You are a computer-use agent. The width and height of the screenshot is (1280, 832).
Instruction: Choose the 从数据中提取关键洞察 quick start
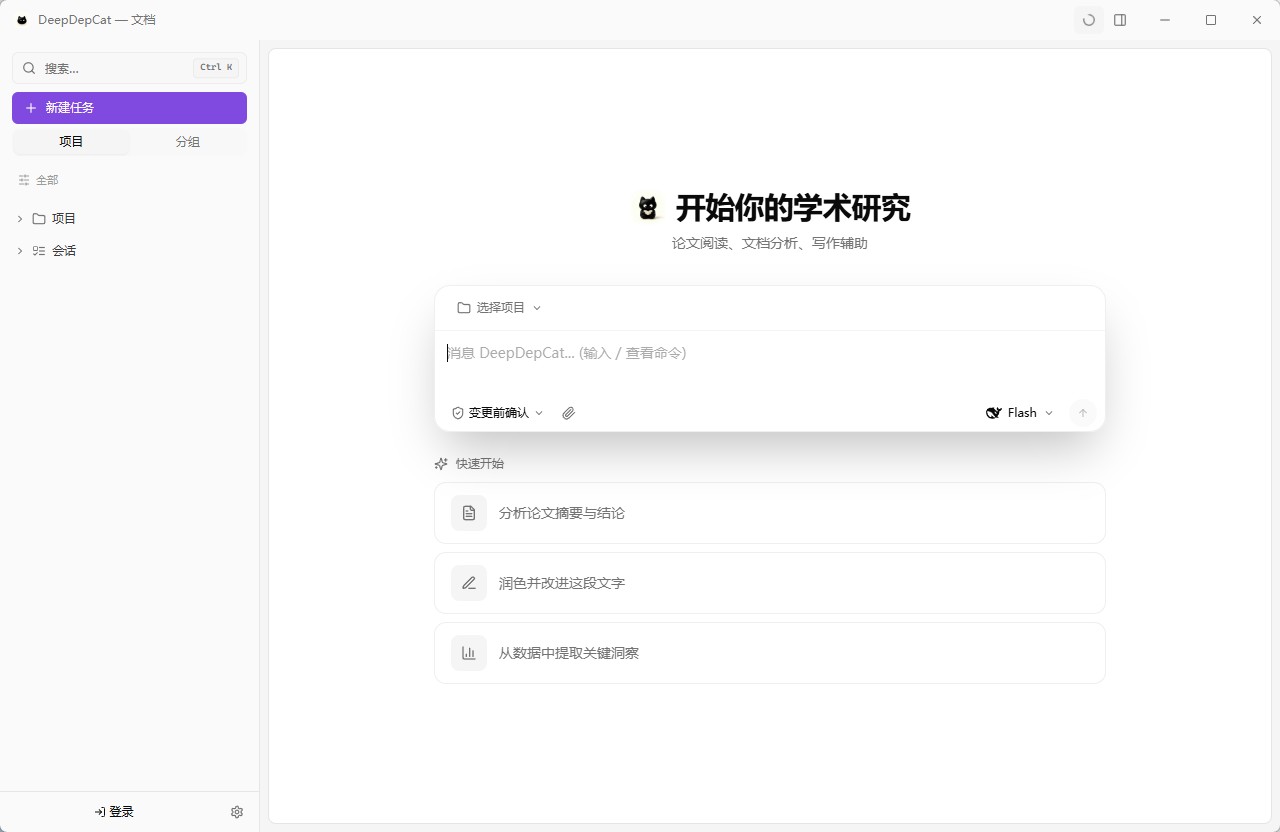click(769, 653)
